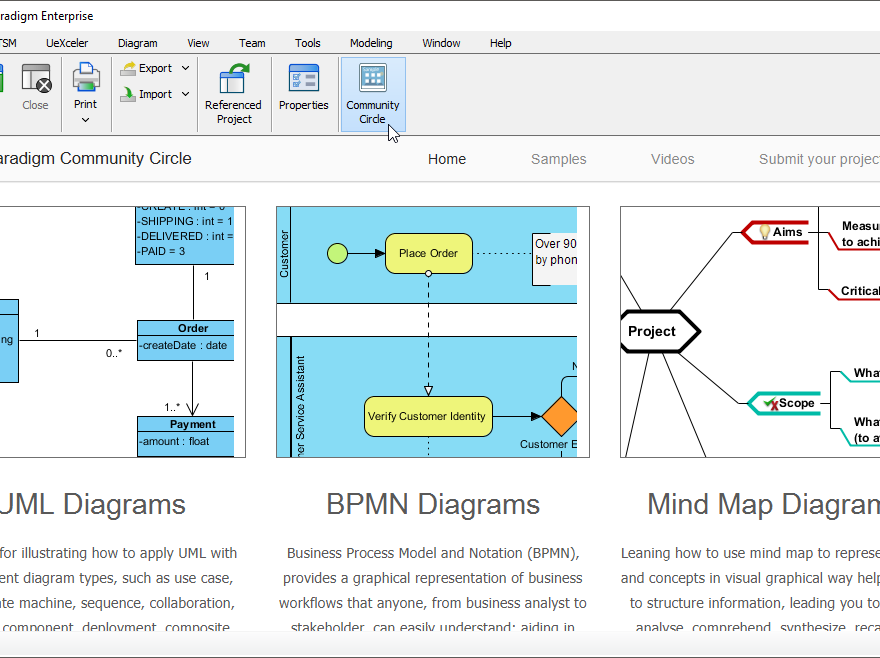
Task: Open the UeXceler menu
Action: point(67,43)
